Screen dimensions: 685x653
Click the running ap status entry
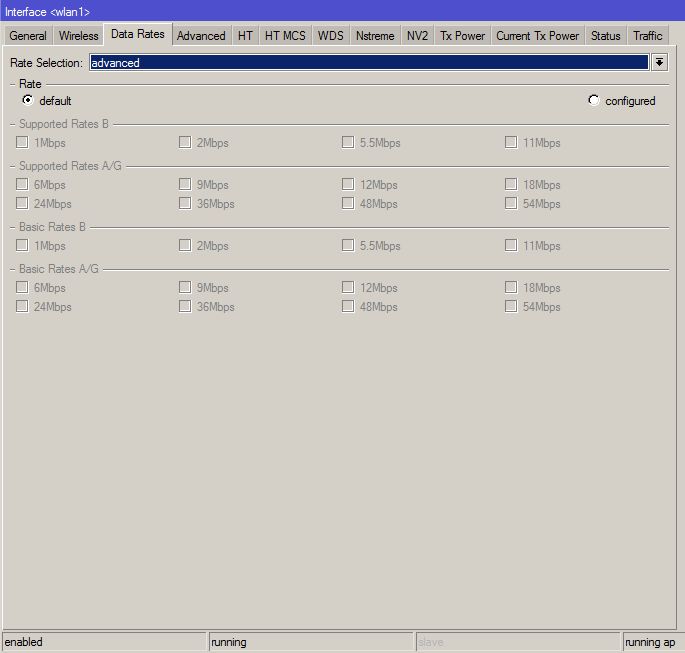[x=654, y=642]
